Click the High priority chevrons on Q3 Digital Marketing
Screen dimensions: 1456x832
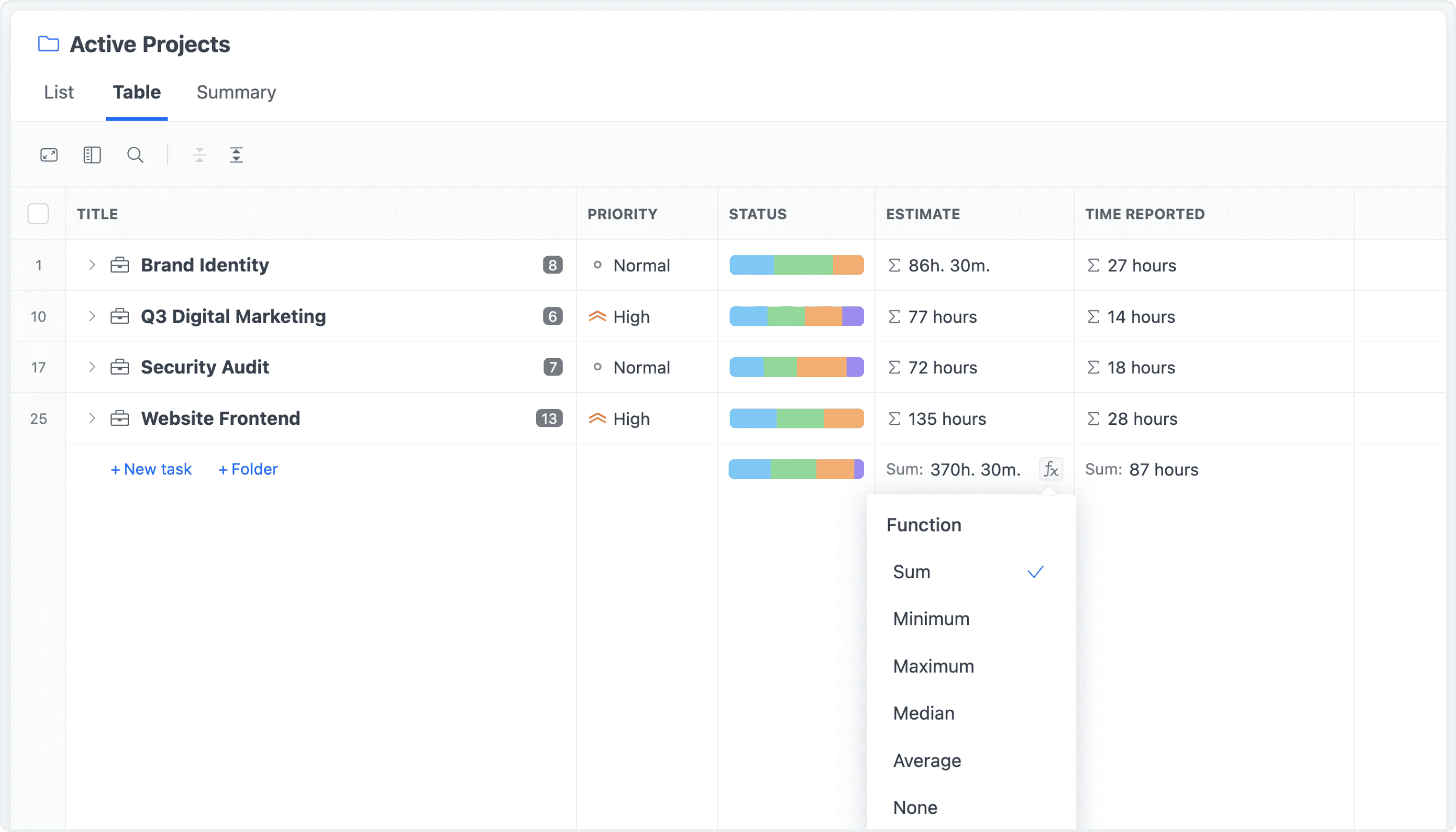(596, 316)
